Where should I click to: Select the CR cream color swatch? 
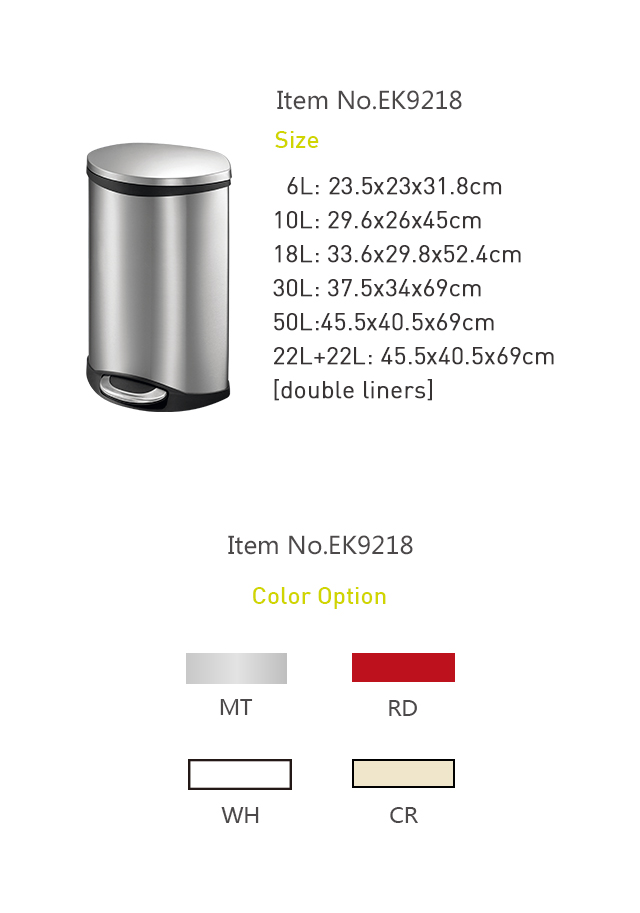tap(403, 773)
